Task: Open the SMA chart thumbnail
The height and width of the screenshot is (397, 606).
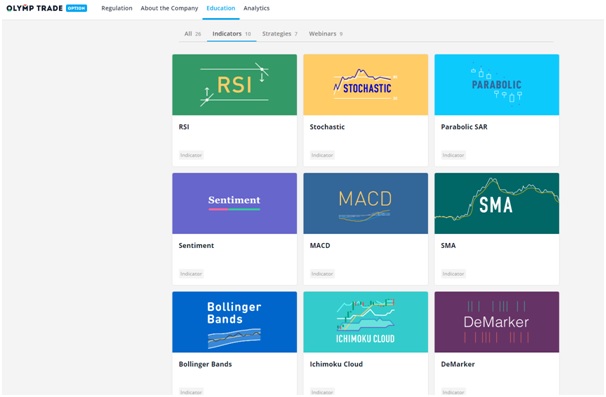Action: [497, 203]
